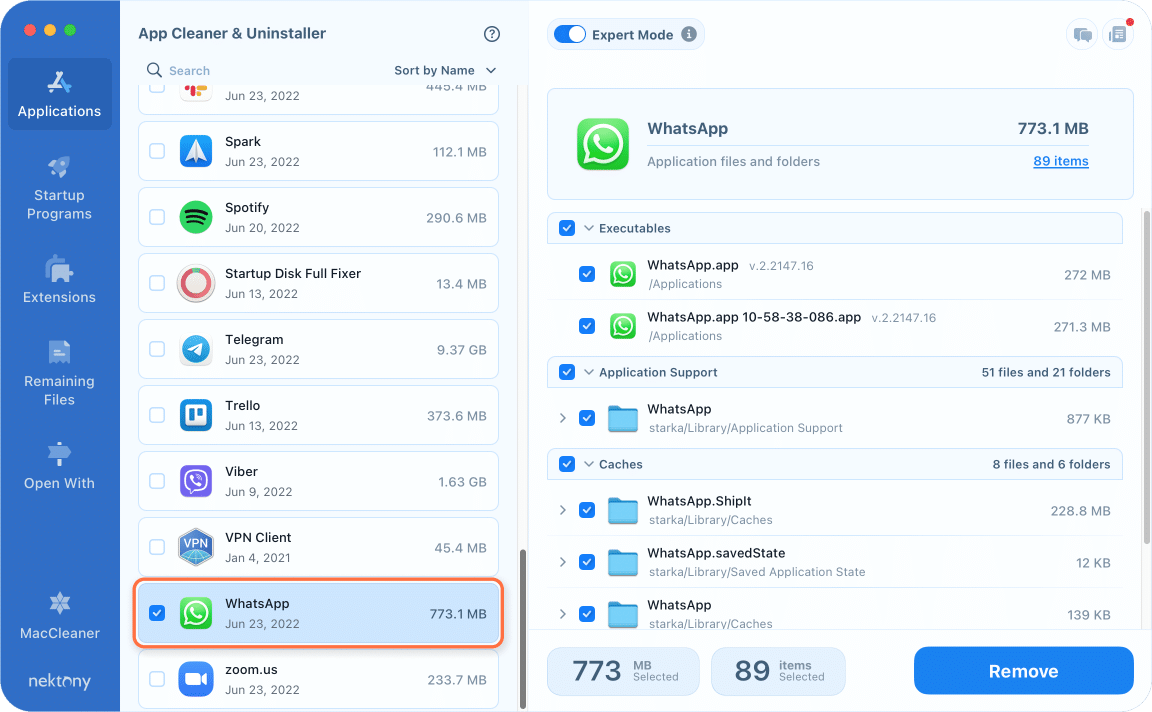Click the zoom.us app icon

(196, 680)
